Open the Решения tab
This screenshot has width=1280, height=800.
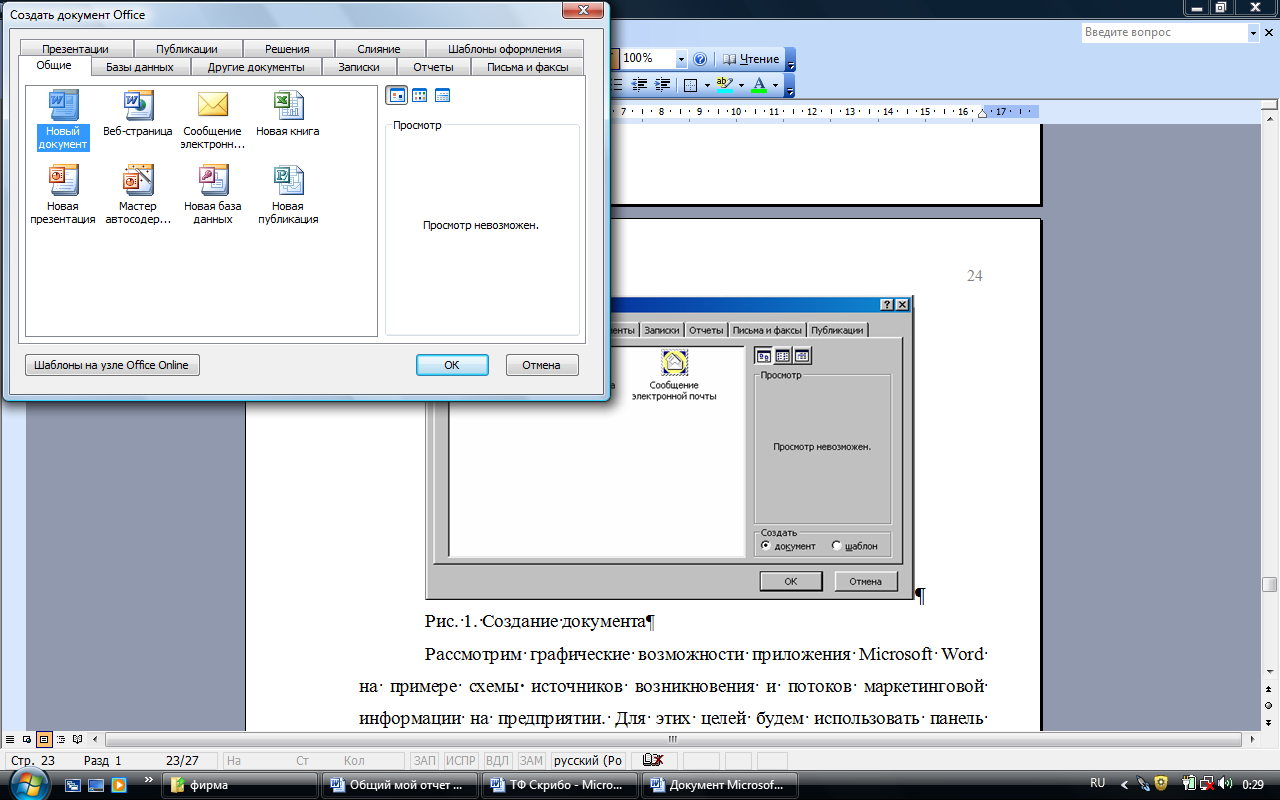(x=287, y=49)
